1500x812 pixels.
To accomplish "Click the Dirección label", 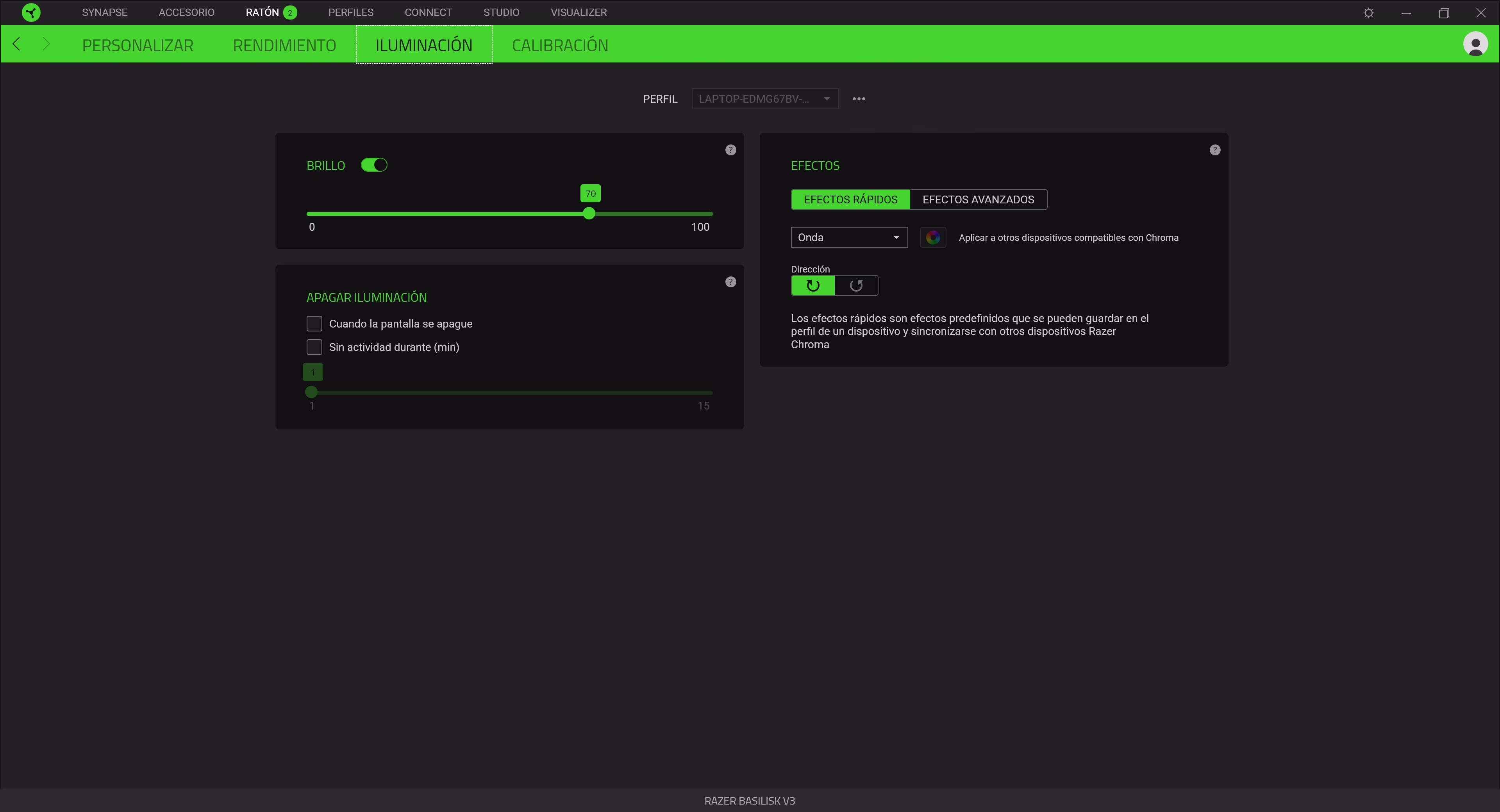I will [x=810, y=269].
